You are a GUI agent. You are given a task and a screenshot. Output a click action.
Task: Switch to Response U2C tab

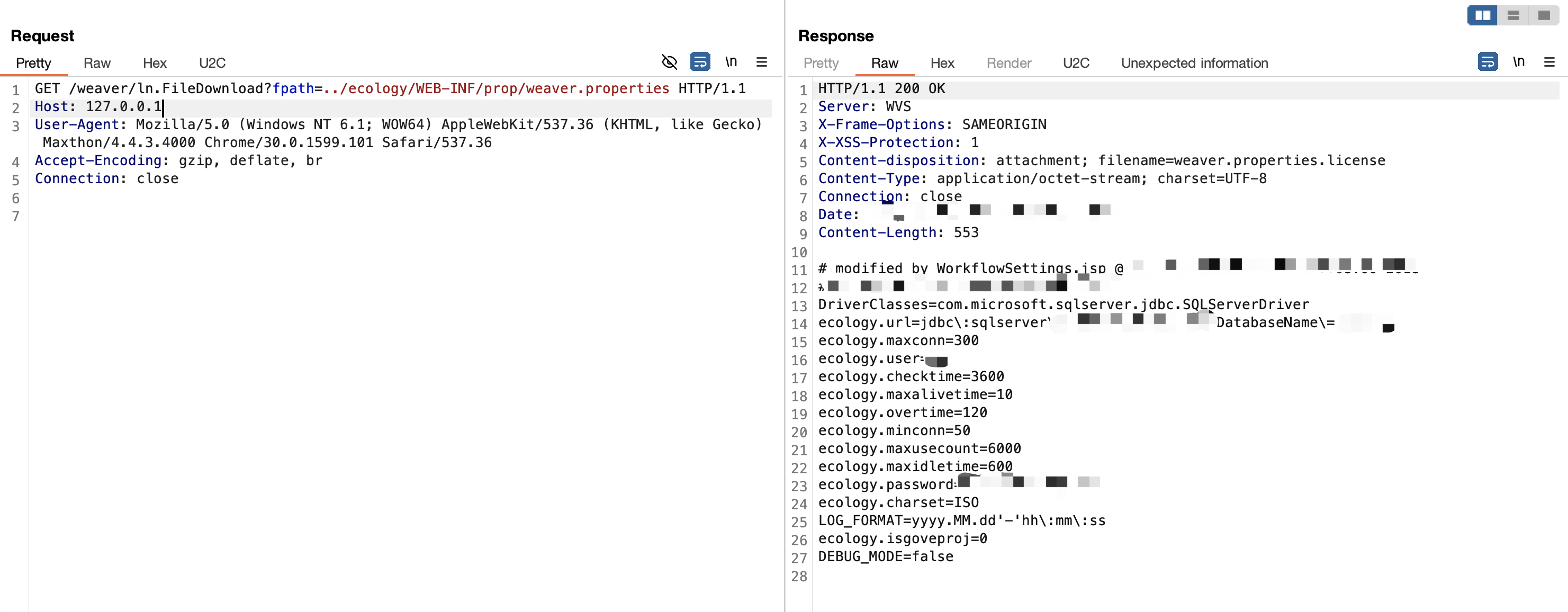1076,62
